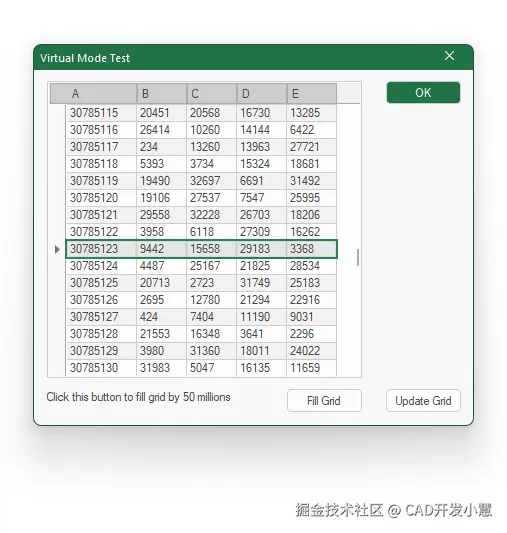Click value 29183 in column D

261,249
